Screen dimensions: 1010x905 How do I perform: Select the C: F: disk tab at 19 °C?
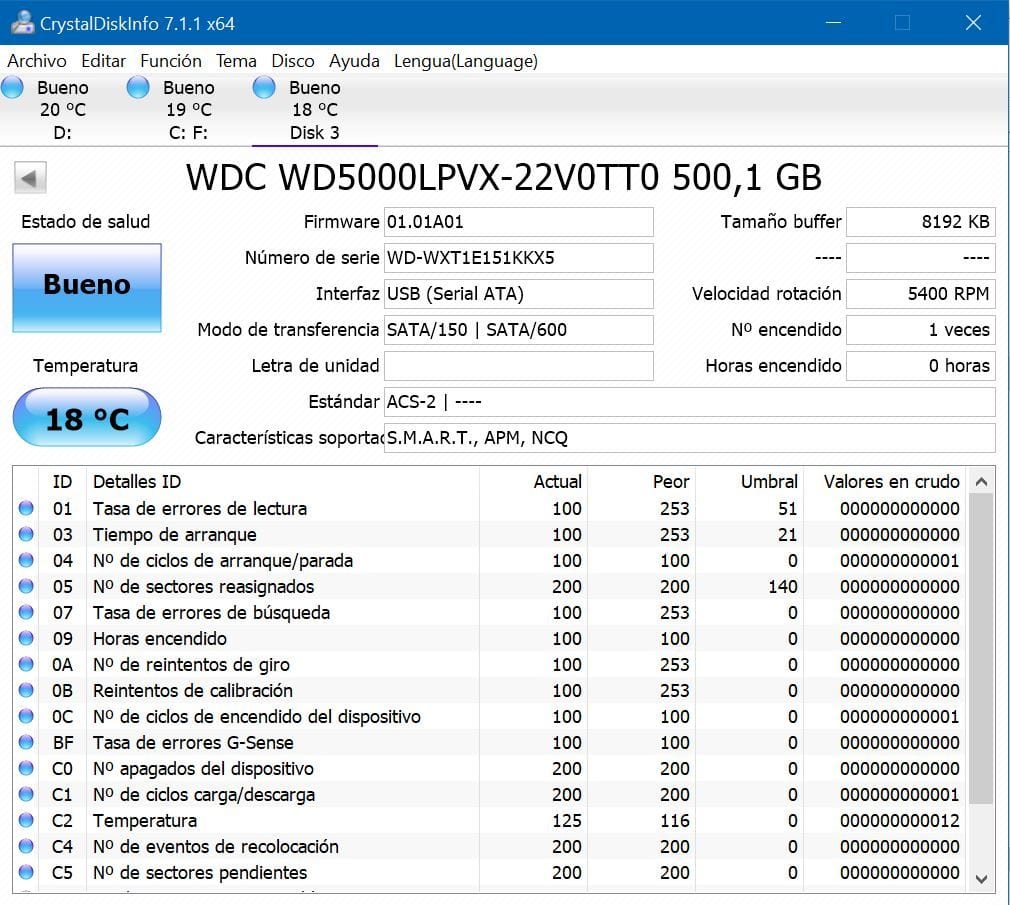point(189,110)
